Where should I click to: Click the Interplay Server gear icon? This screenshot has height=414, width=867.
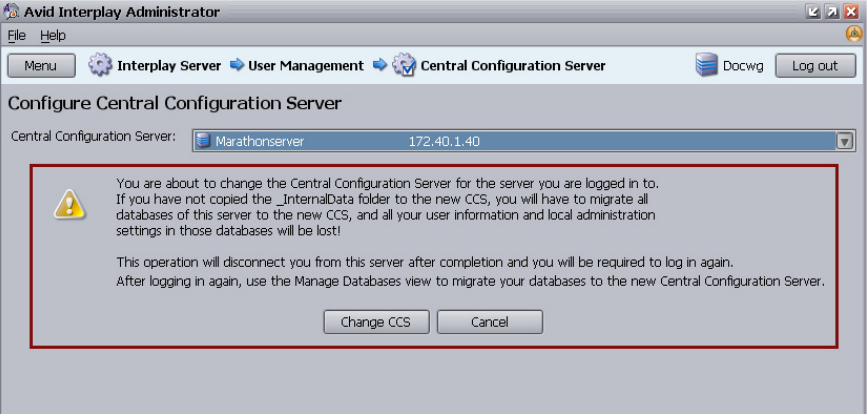[x=100, y=65]
